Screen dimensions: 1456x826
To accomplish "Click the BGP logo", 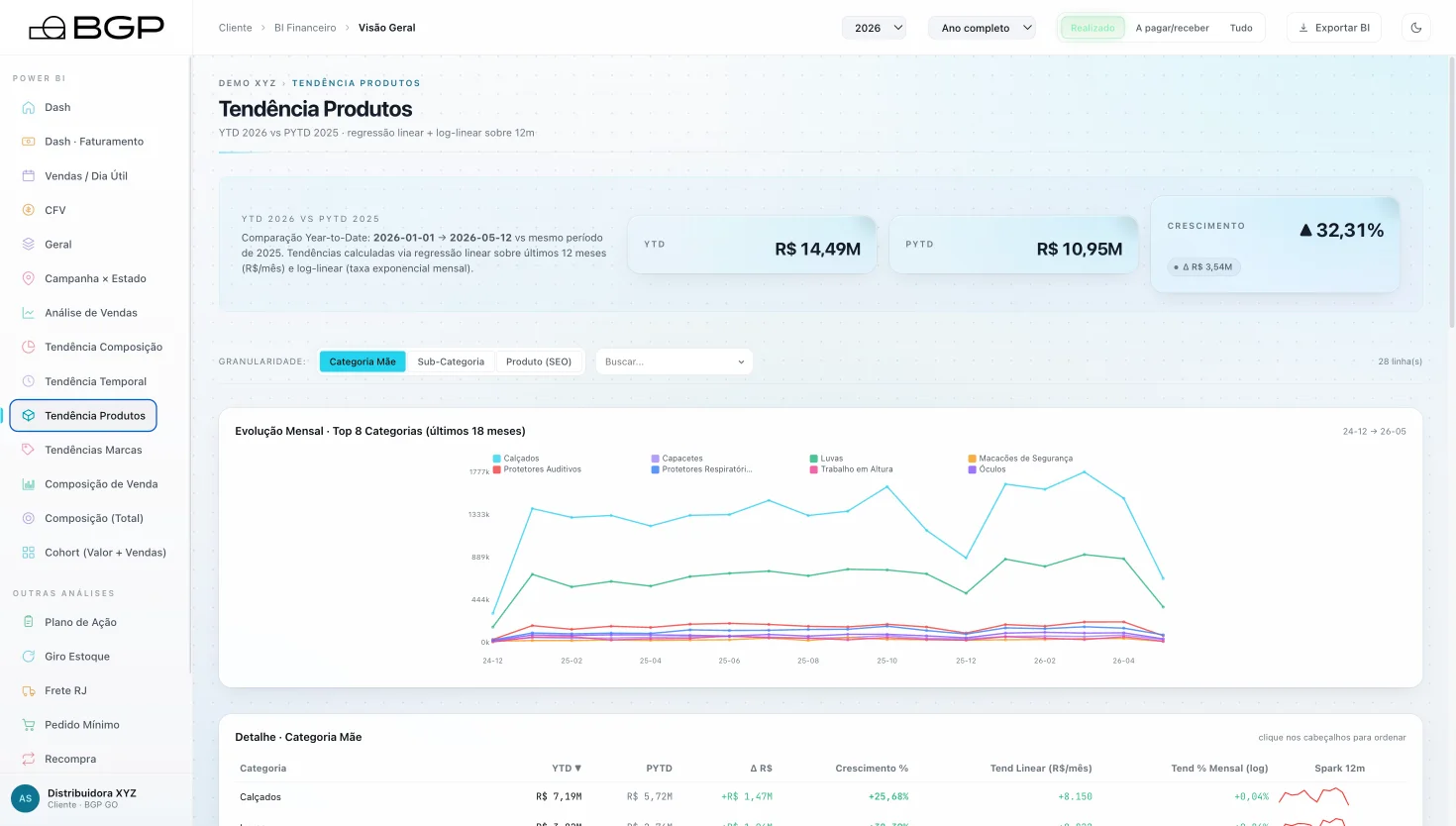I will [96, 28].
